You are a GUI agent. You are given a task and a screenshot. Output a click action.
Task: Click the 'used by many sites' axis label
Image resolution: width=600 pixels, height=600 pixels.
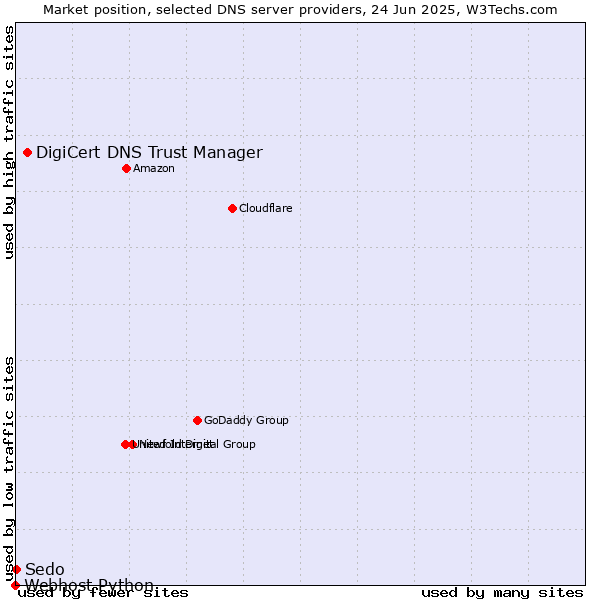(502, 593)
